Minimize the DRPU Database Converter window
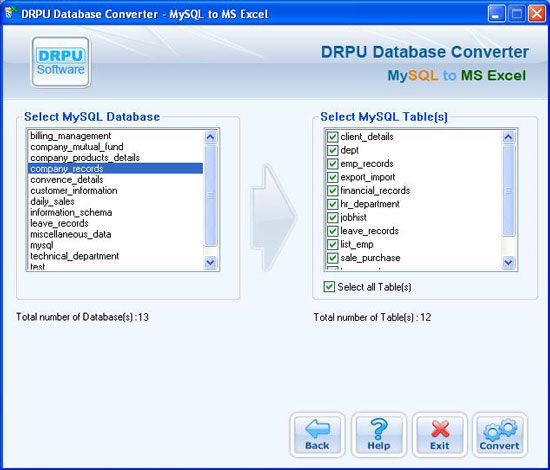550x470 pixels. [496, 14]
